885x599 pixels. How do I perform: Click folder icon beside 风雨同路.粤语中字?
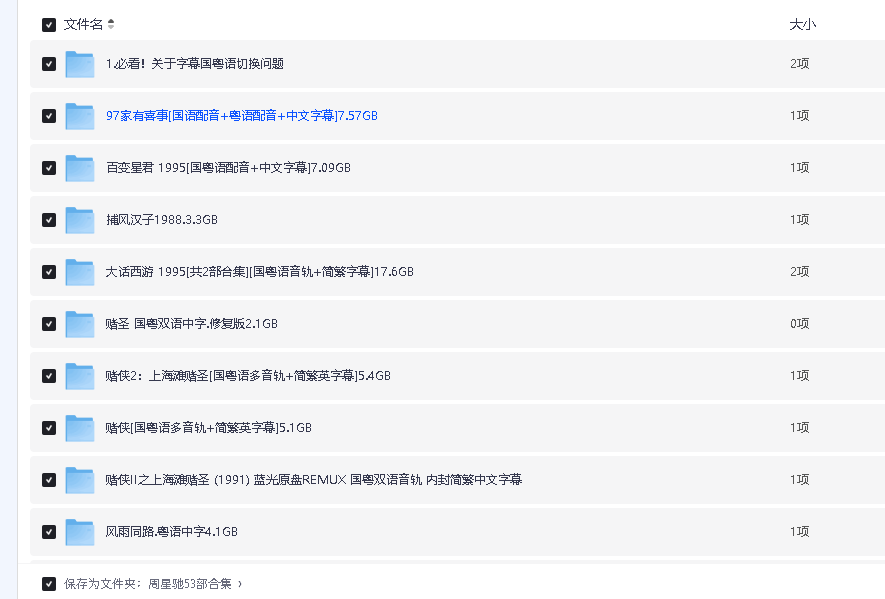80,532
